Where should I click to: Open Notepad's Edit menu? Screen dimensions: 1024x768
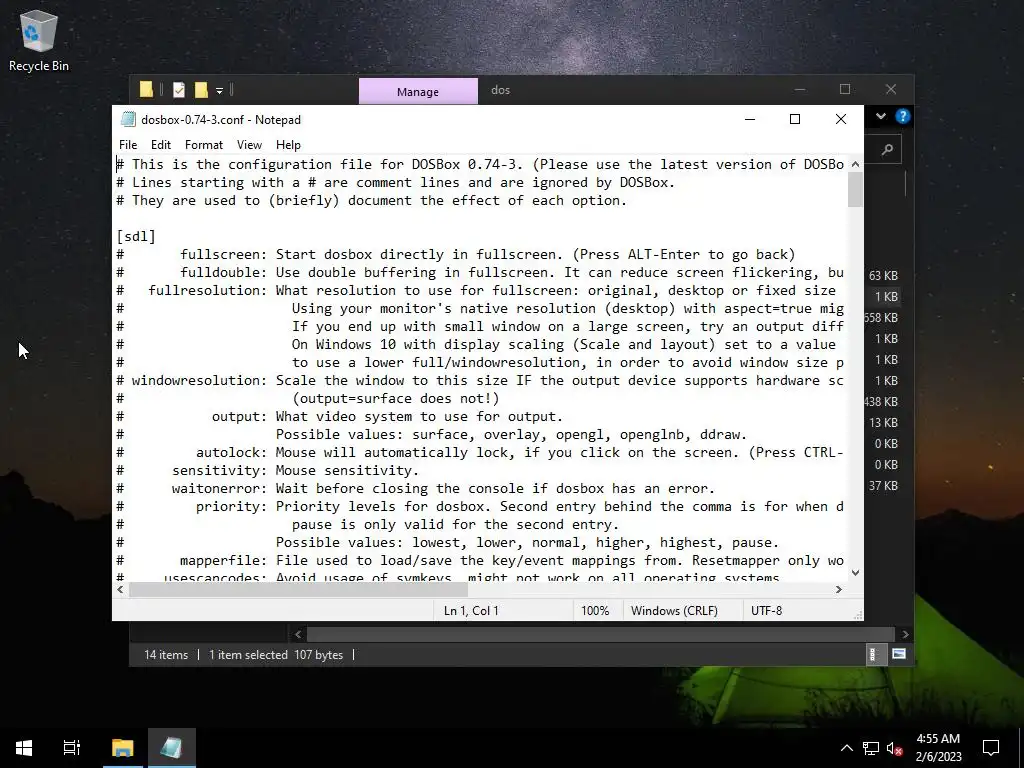(x=161, y=145)
